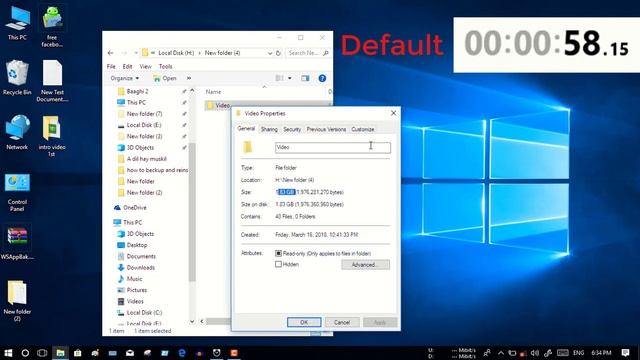Launch Microsoft Edge from the taskbar
The height and width of the screenshot is (360, 640).
[182, 353]
